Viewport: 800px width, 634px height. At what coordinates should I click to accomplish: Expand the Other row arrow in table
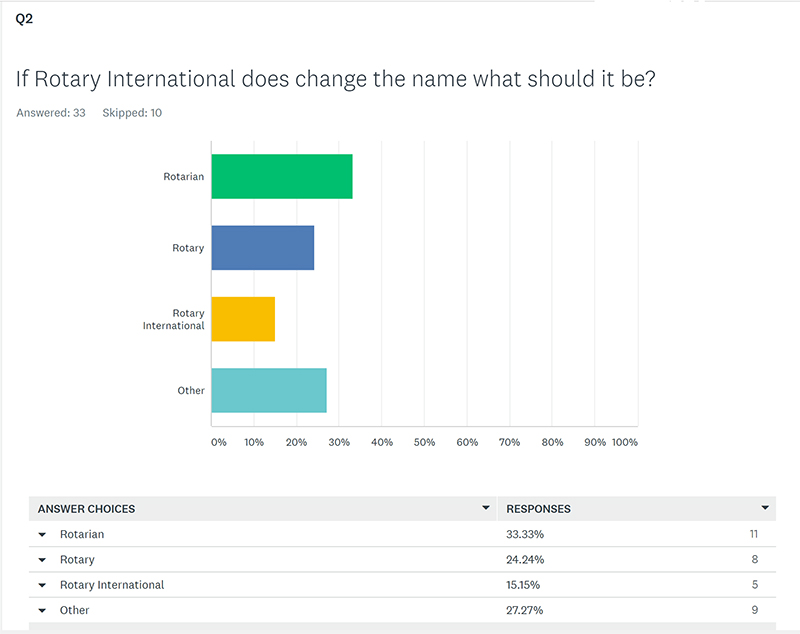[43, 610]
